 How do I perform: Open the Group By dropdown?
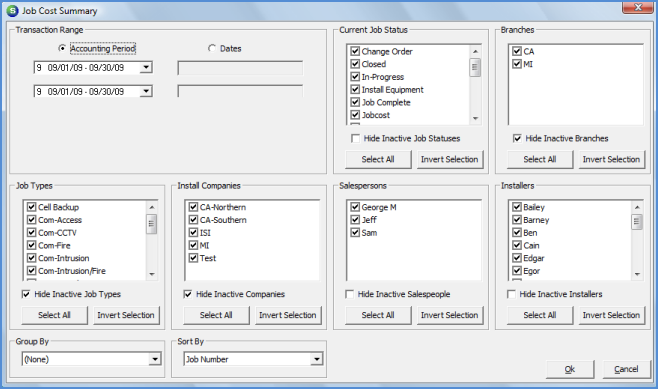click(155, 359)
